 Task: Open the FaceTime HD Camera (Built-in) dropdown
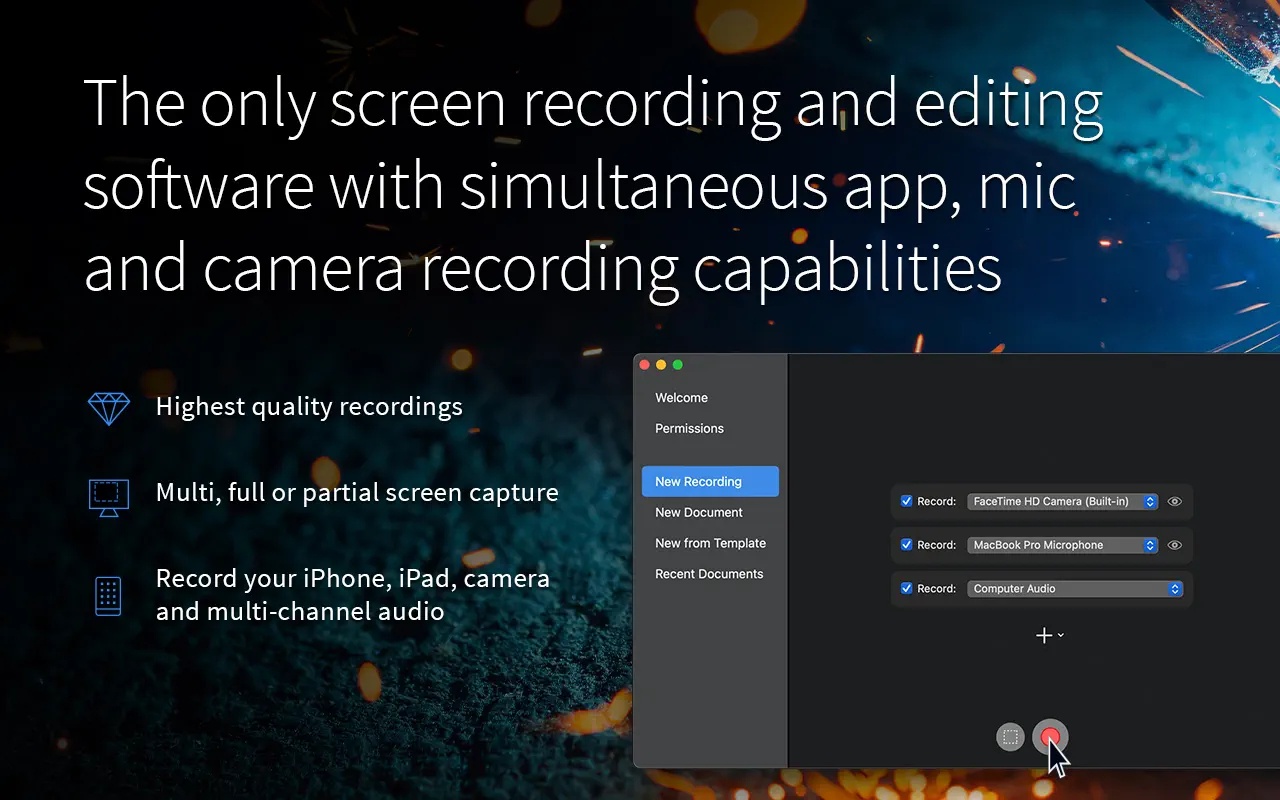(x=1063, y=502)
